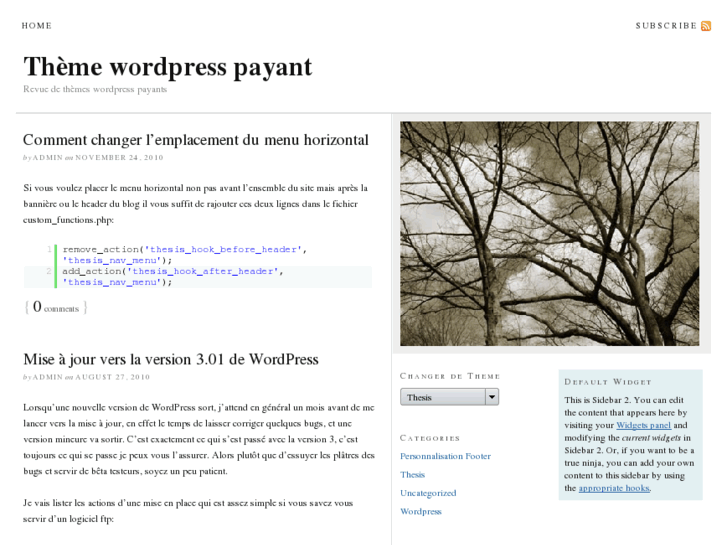The width and height of the screenshot is (727, 545).
Task: Open the Personnalisation Footer category
Action: [x=445, y=456]
